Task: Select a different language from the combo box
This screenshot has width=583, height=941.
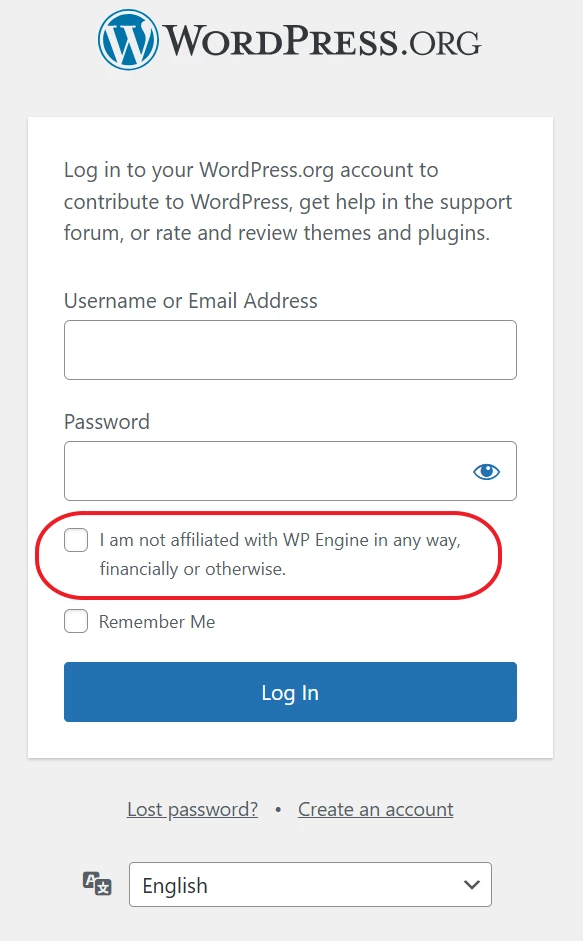Action: point(310,884)
